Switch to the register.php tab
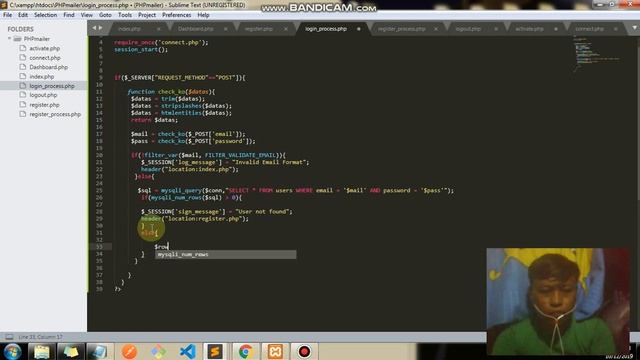Screen dimensions: 640x360 [x=259, y=29]
